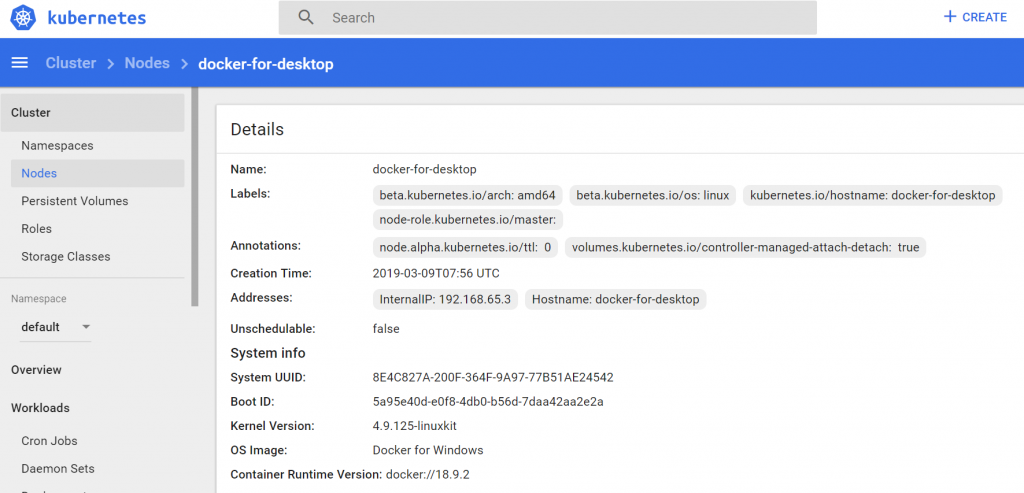Open Roles in the sidebar
The width and height of the screenshot is (1024, 493).
coord(37,229)
